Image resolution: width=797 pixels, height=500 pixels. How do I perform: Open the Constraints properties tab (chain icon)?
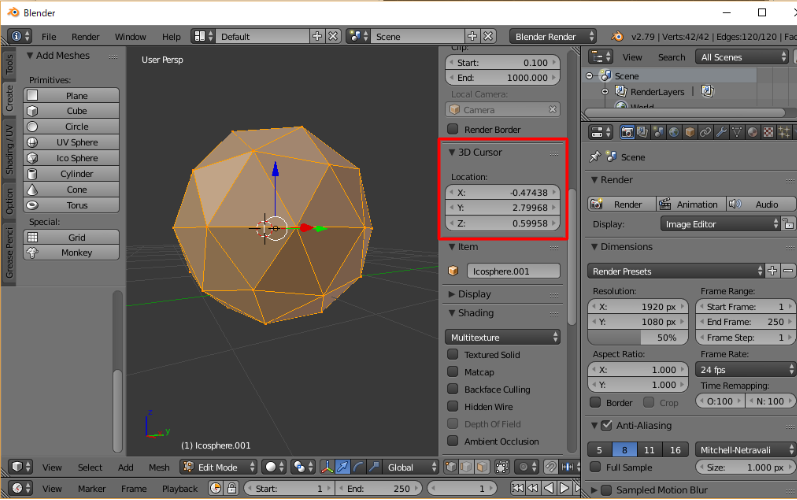pyautogui.click(x=706, y=133)
